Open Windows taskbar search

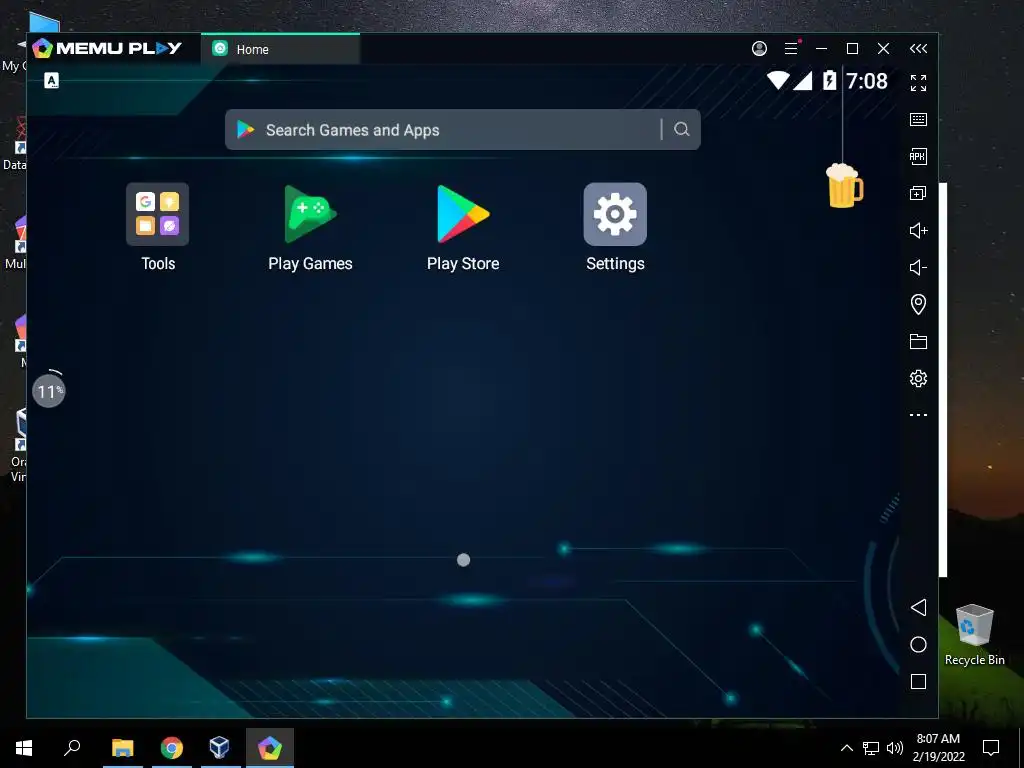(72, 748)
